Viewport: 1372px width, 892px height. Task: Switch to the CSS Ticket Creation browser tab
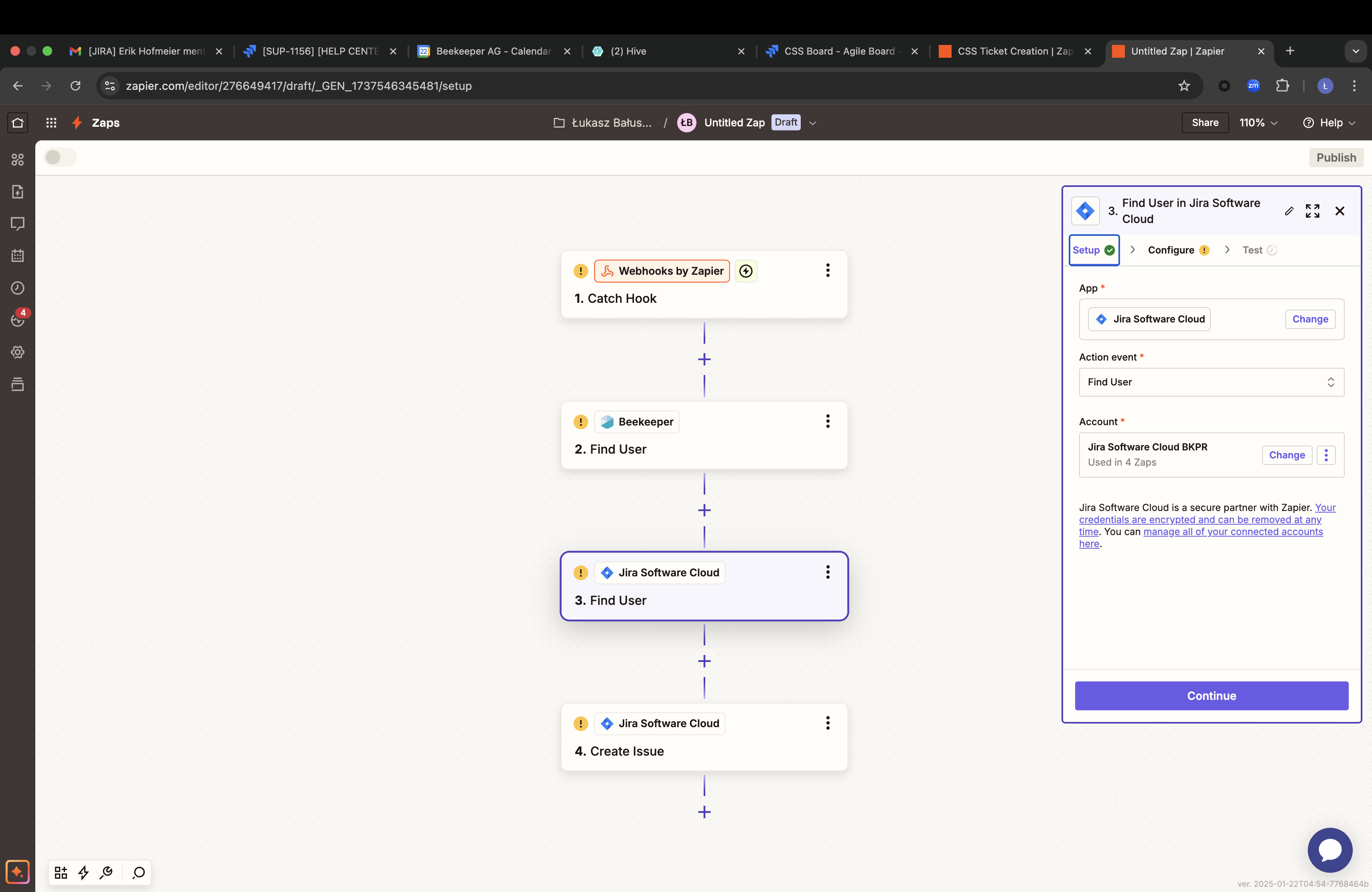(x=1016, y=51)
